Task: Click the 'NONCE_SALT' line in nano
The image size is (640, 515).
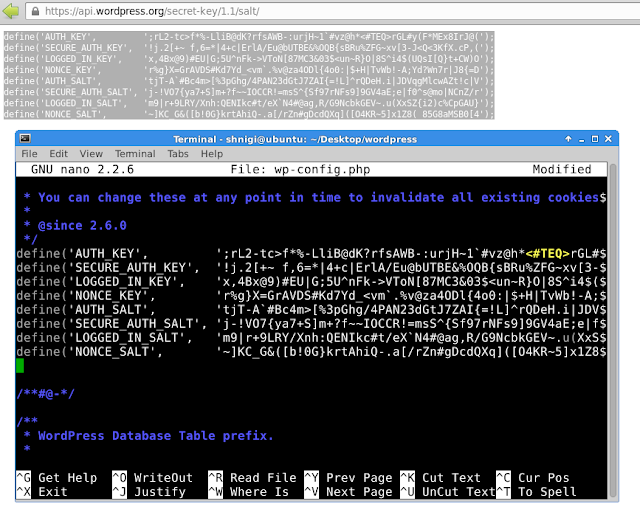Action: coord(311,352)
